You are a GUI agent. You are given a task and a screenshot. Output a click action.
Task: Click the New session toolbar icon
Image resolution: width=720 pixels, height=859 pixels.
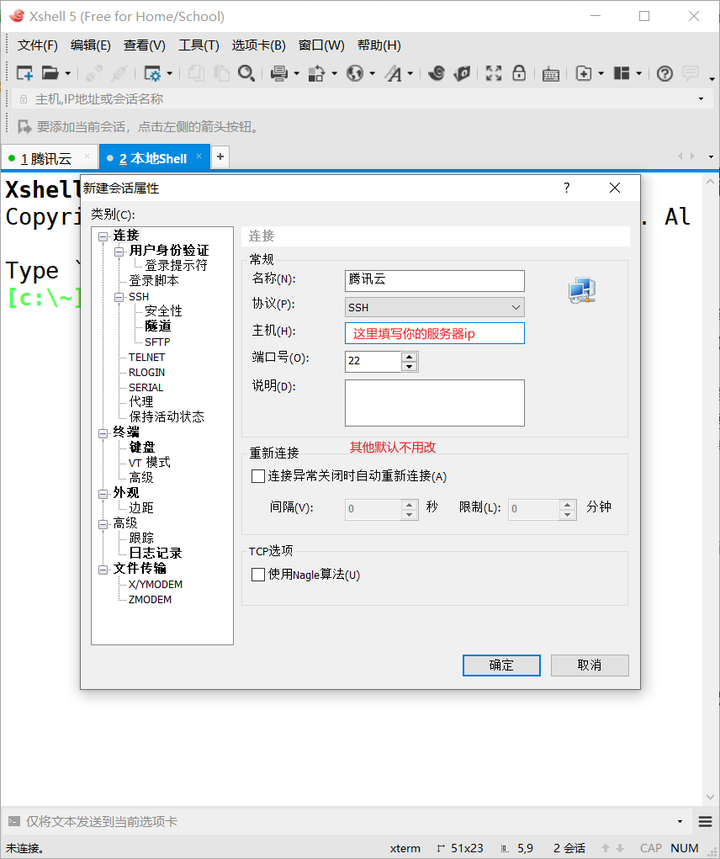25,73
